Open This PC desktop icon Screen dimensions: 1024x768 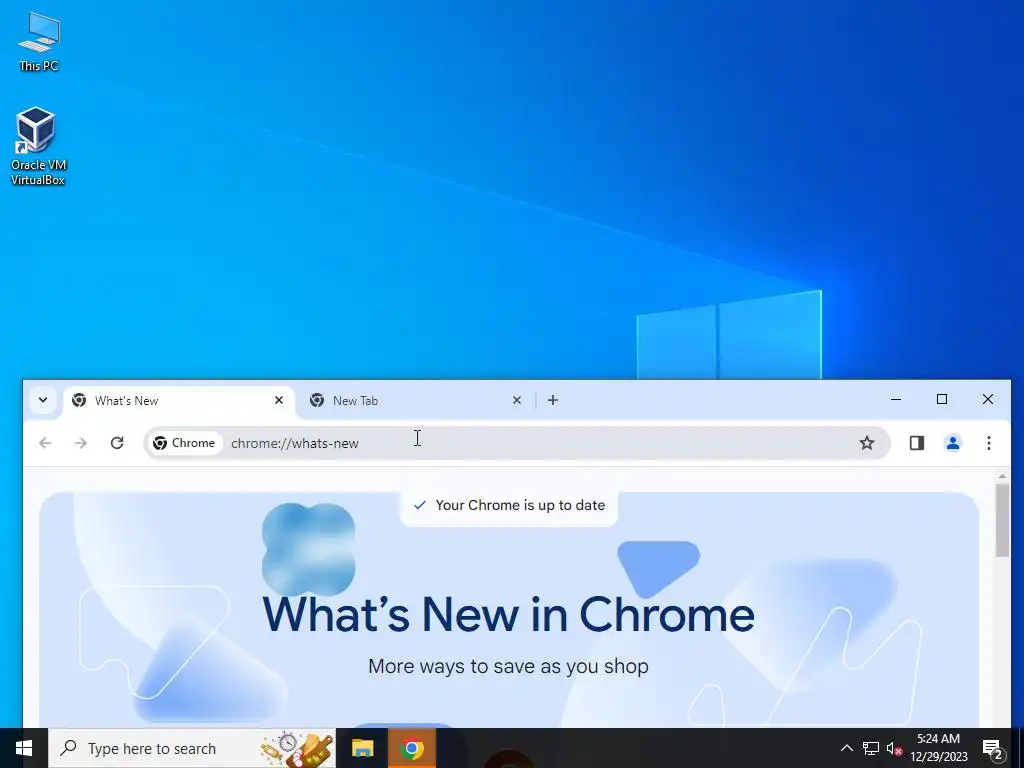tap(39, 42)
